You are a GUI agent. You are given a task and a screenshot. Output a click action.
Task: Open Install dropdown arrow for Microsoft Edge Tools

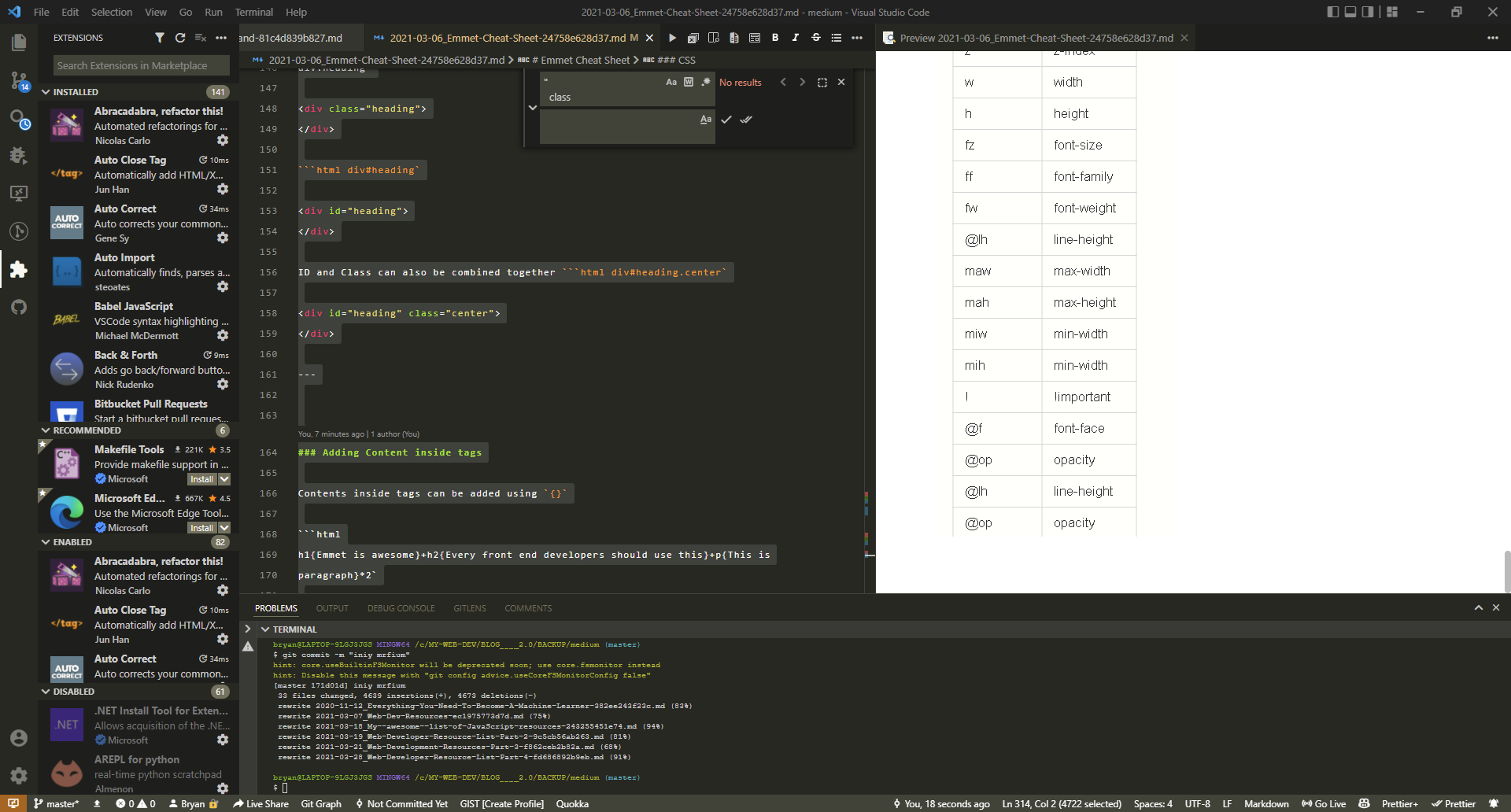coord(224,528)
